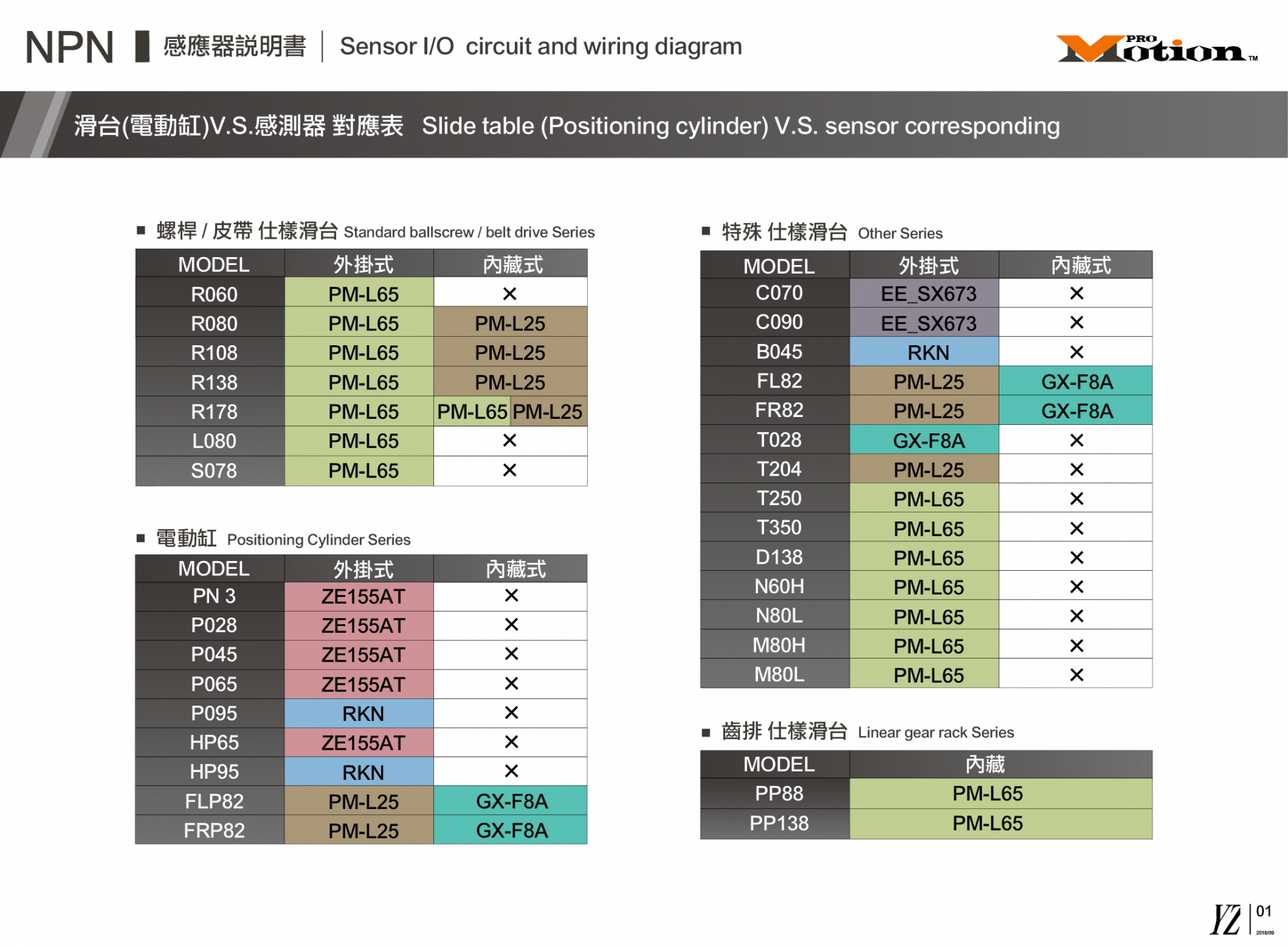Click the Pro Motion logo
Viewport: 1288px width, 947px height.
(x=1156, y=49)
